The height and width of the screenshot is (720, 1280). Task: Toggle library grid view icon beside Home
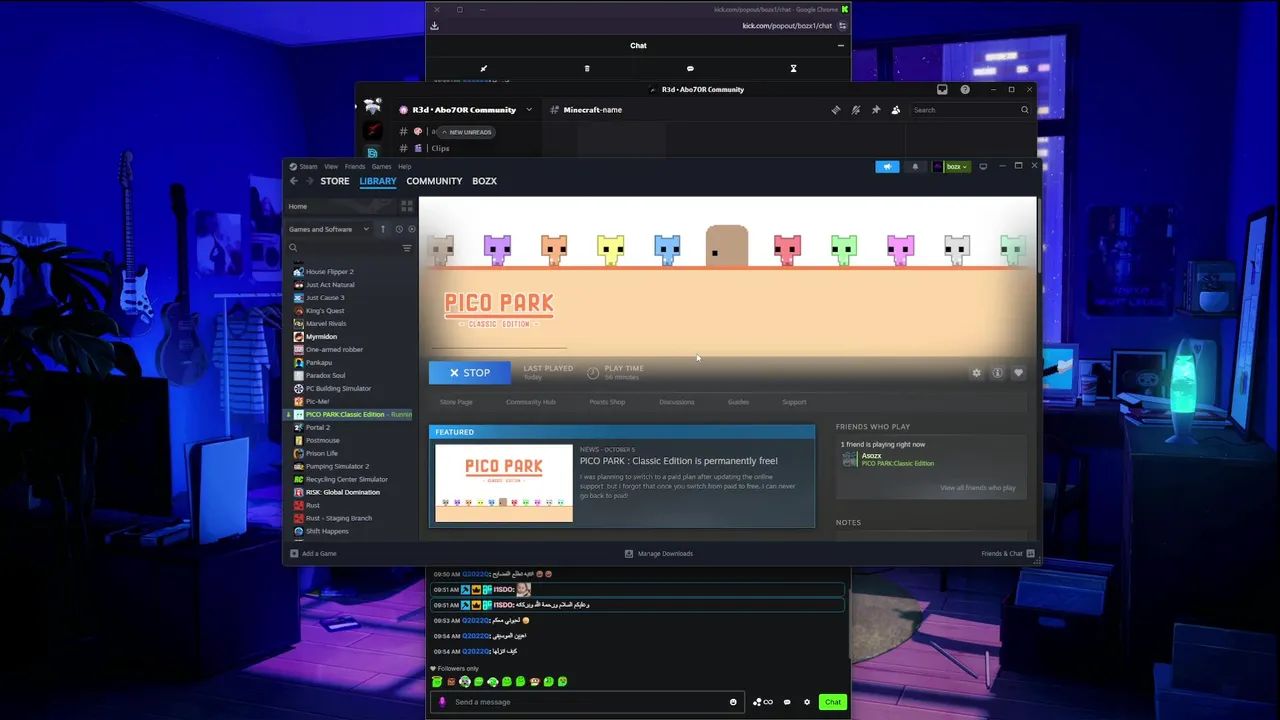point(406,206)
